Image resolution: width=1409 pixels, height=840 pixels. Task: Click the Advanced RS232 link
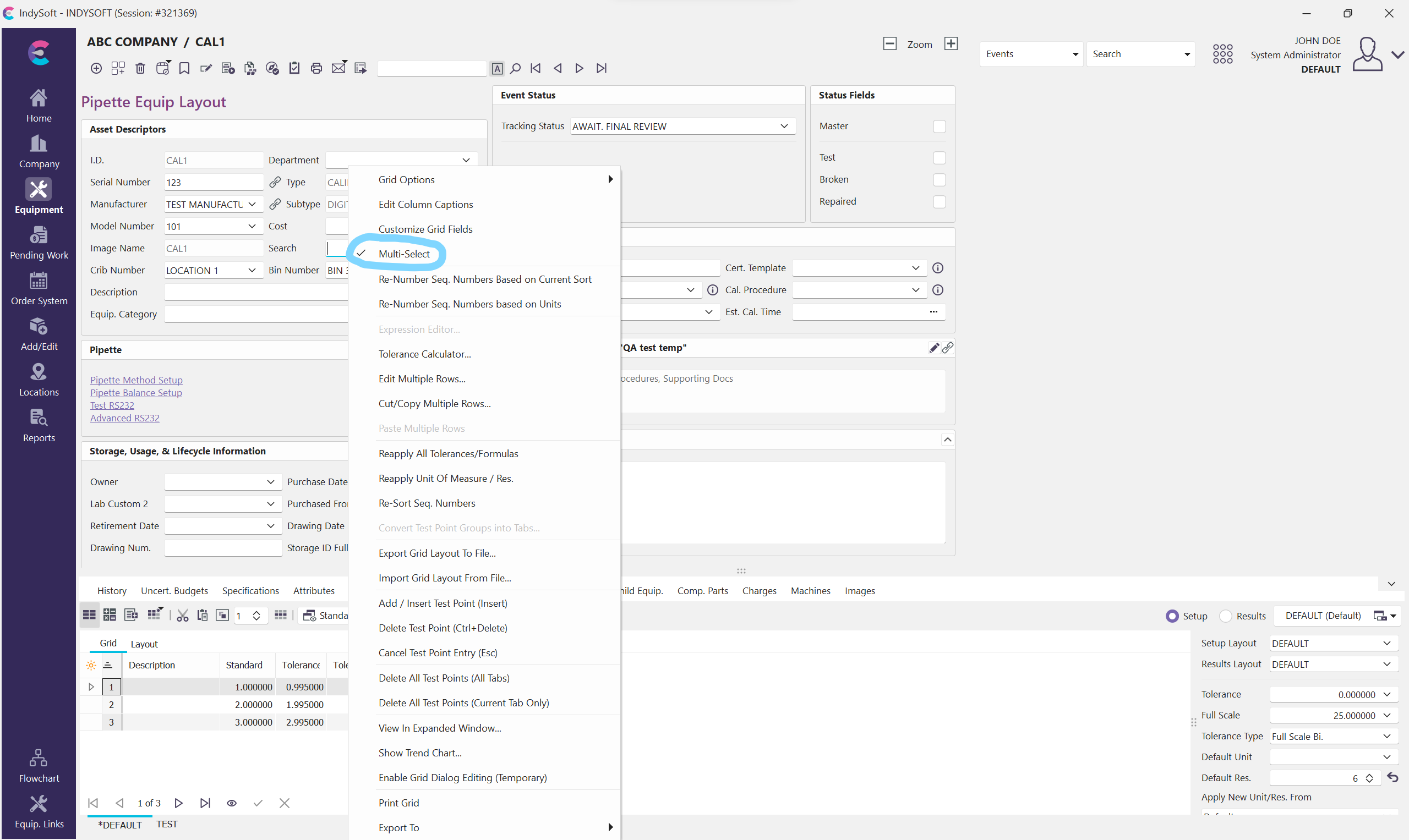pos(124,418)
